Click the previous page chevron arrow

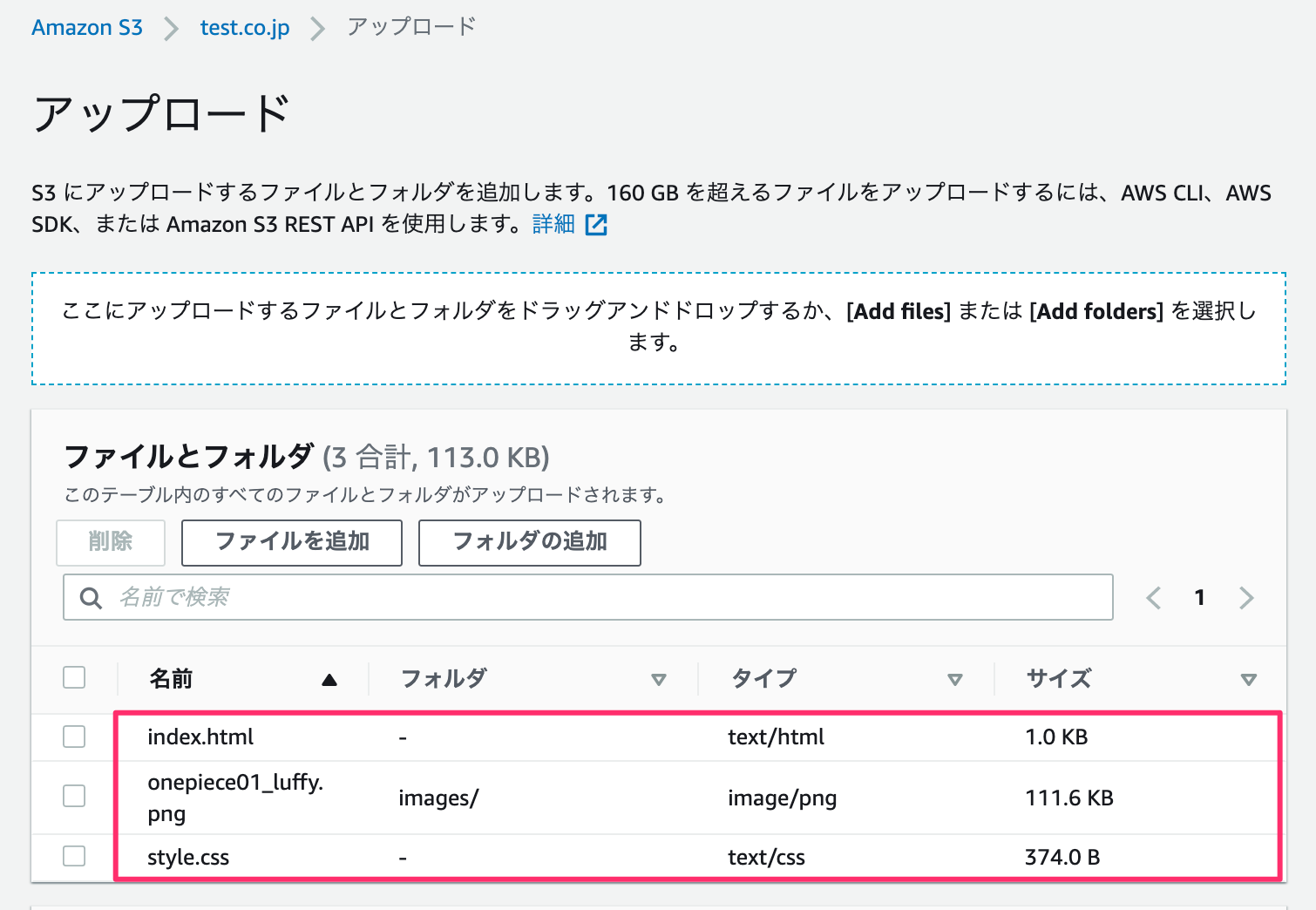[x=1153, y=597]
